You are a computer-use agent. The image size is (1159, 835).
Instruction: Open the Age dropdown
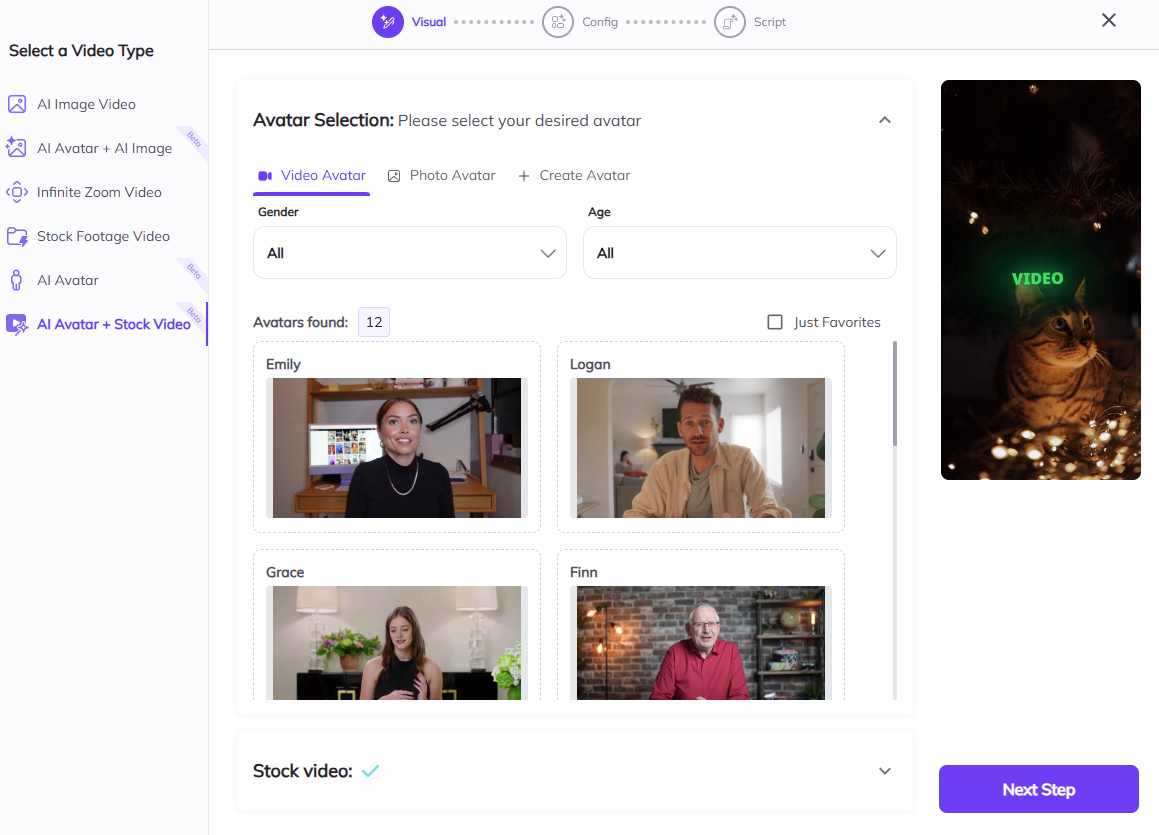point(740,253)
